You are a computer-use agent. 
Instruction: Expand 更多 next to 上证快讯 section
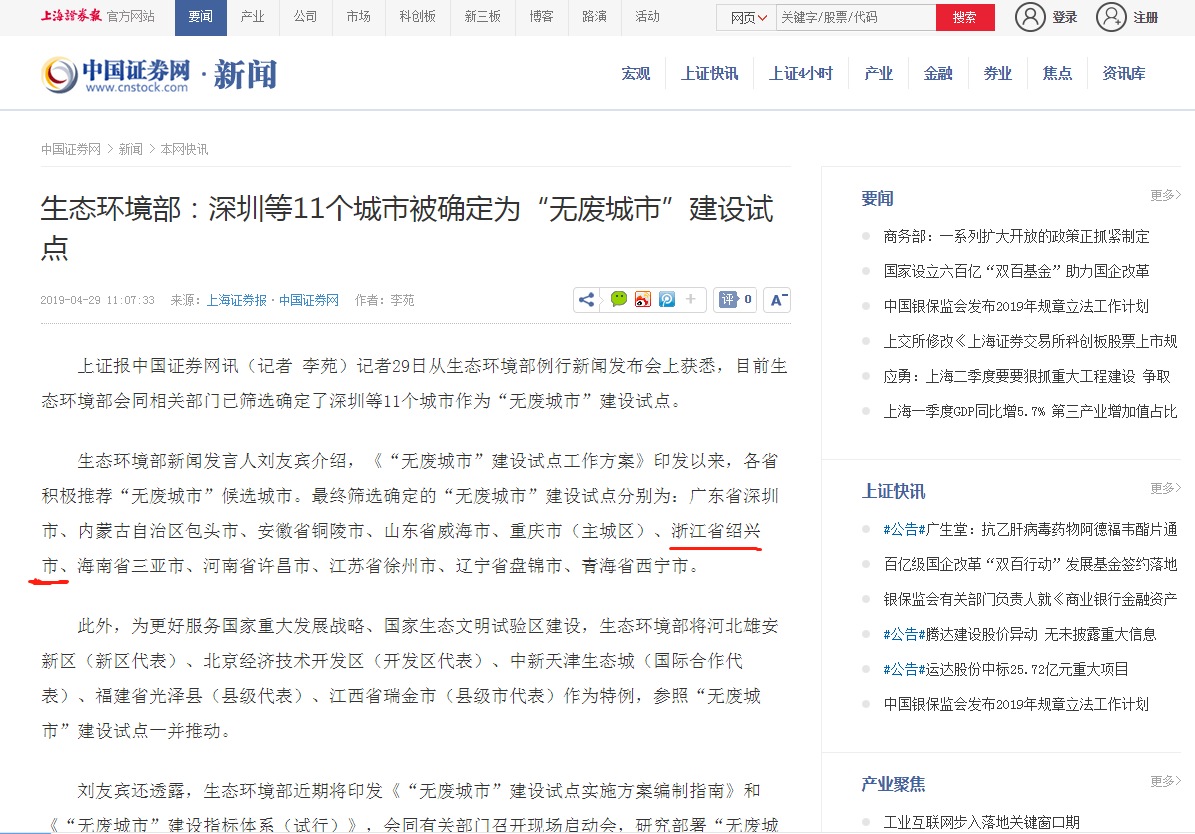pyautogui.click(x=1165, y=488)
